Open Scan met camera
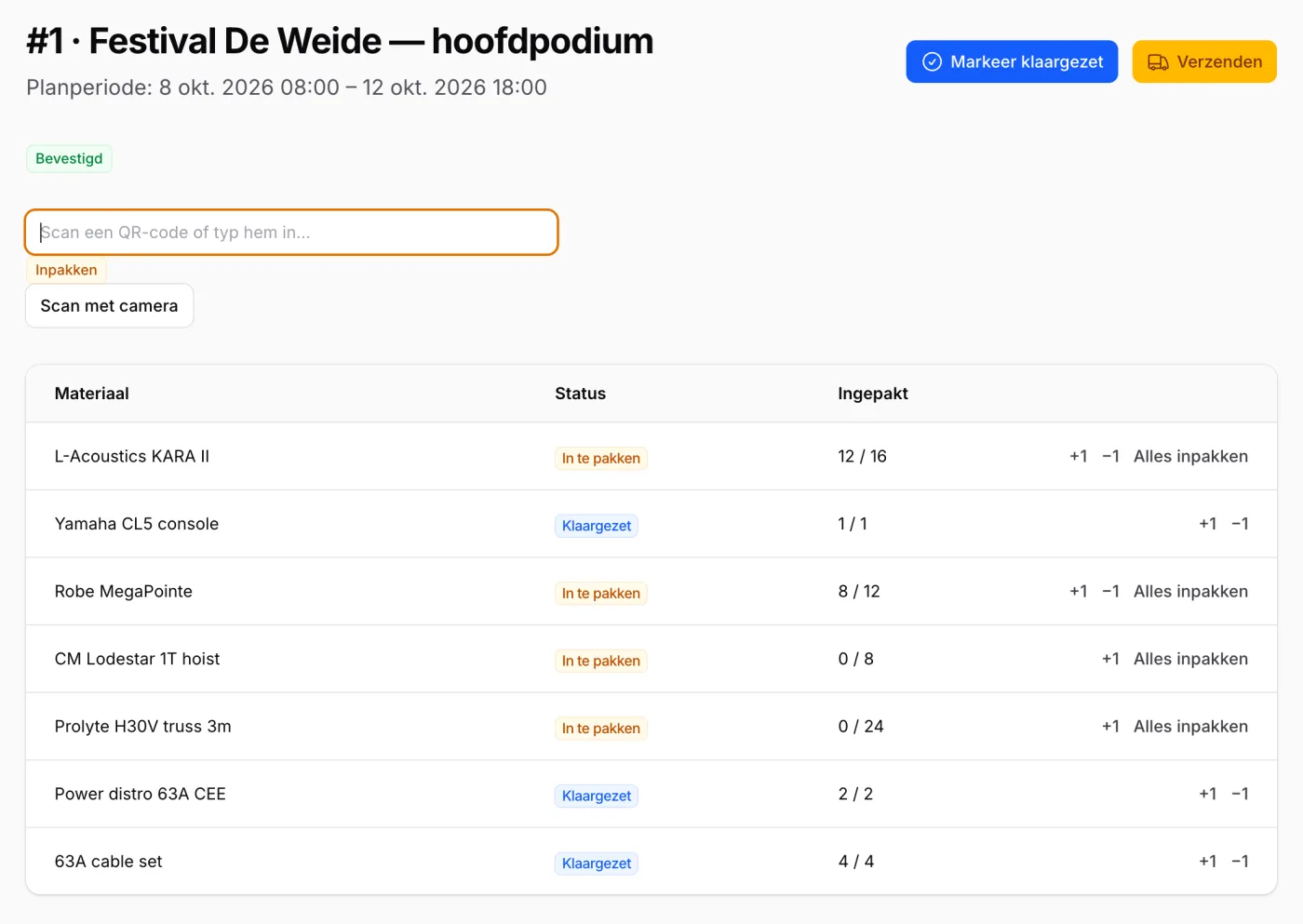This screenshot has width=1303, height=924. pyautogui.click(x=109, y=306)
